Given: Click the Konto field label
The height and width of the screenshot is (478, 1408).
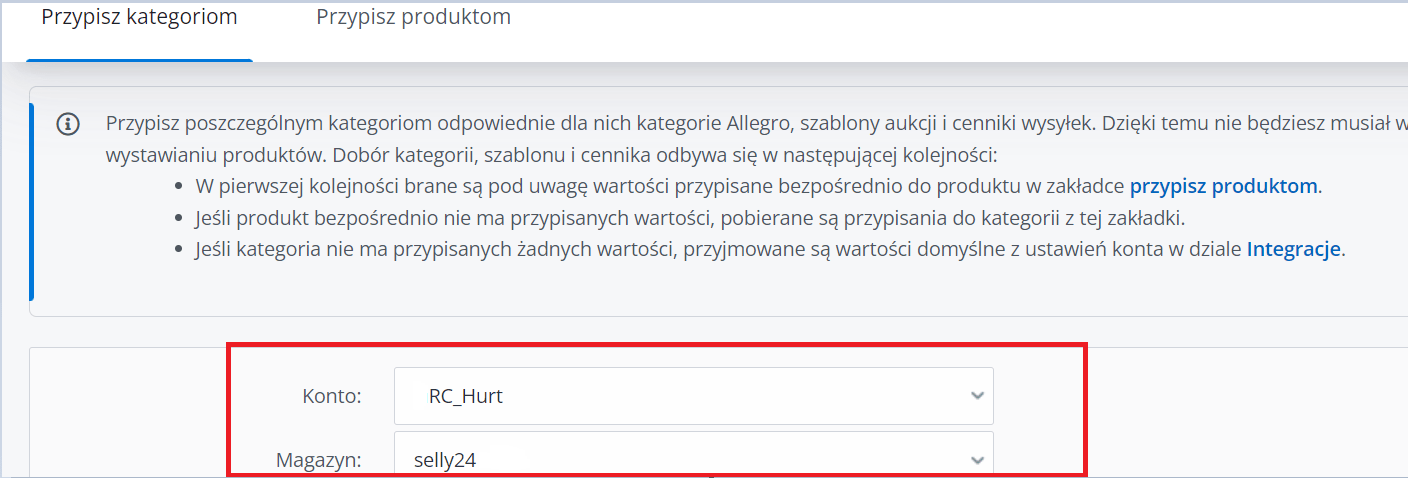Looking at the screenshot, I should pos(331,396).
